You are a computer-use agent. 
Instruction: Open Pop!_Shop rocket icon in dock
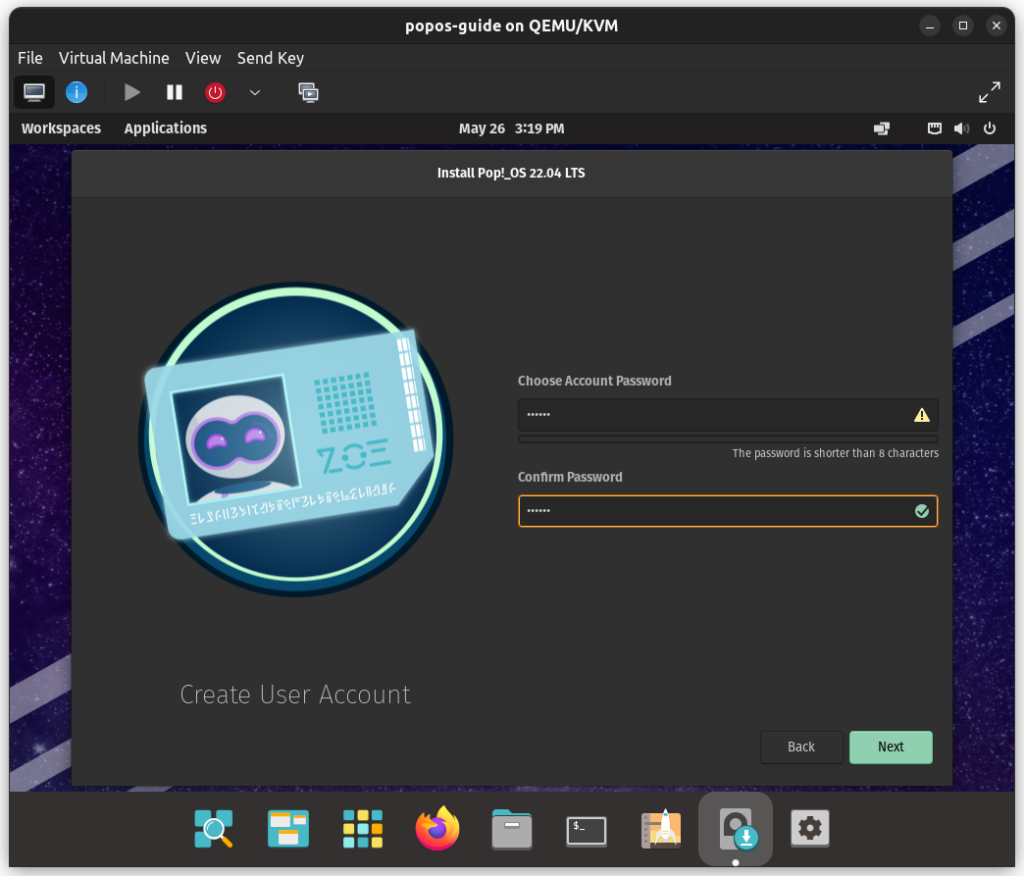tap(661, 828)
